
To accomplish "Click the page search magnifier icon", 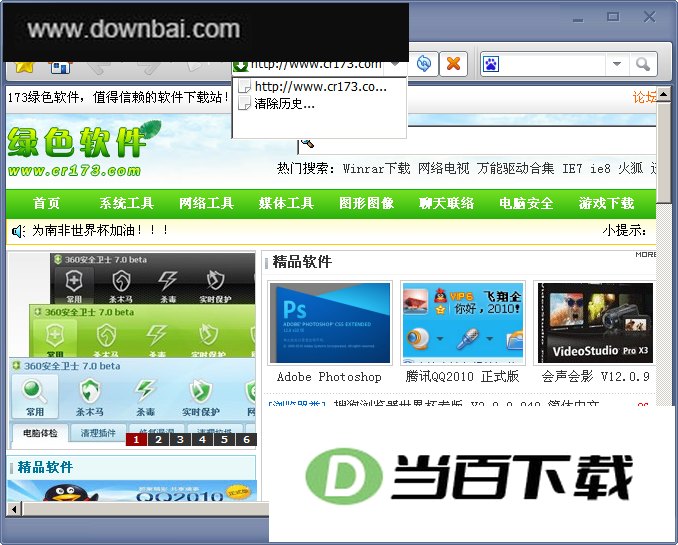I will [307, 143].
